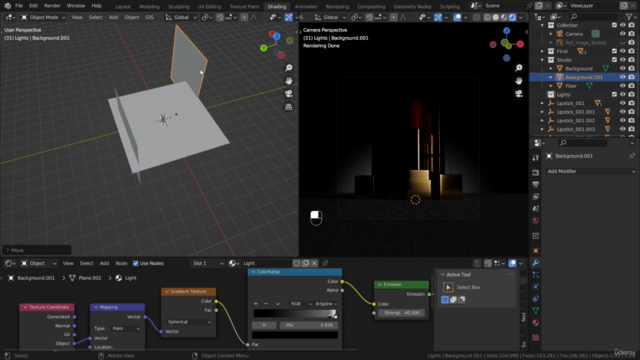Open the World properties tab icon
Screen dimensions: 640x360
pos(536,220)
